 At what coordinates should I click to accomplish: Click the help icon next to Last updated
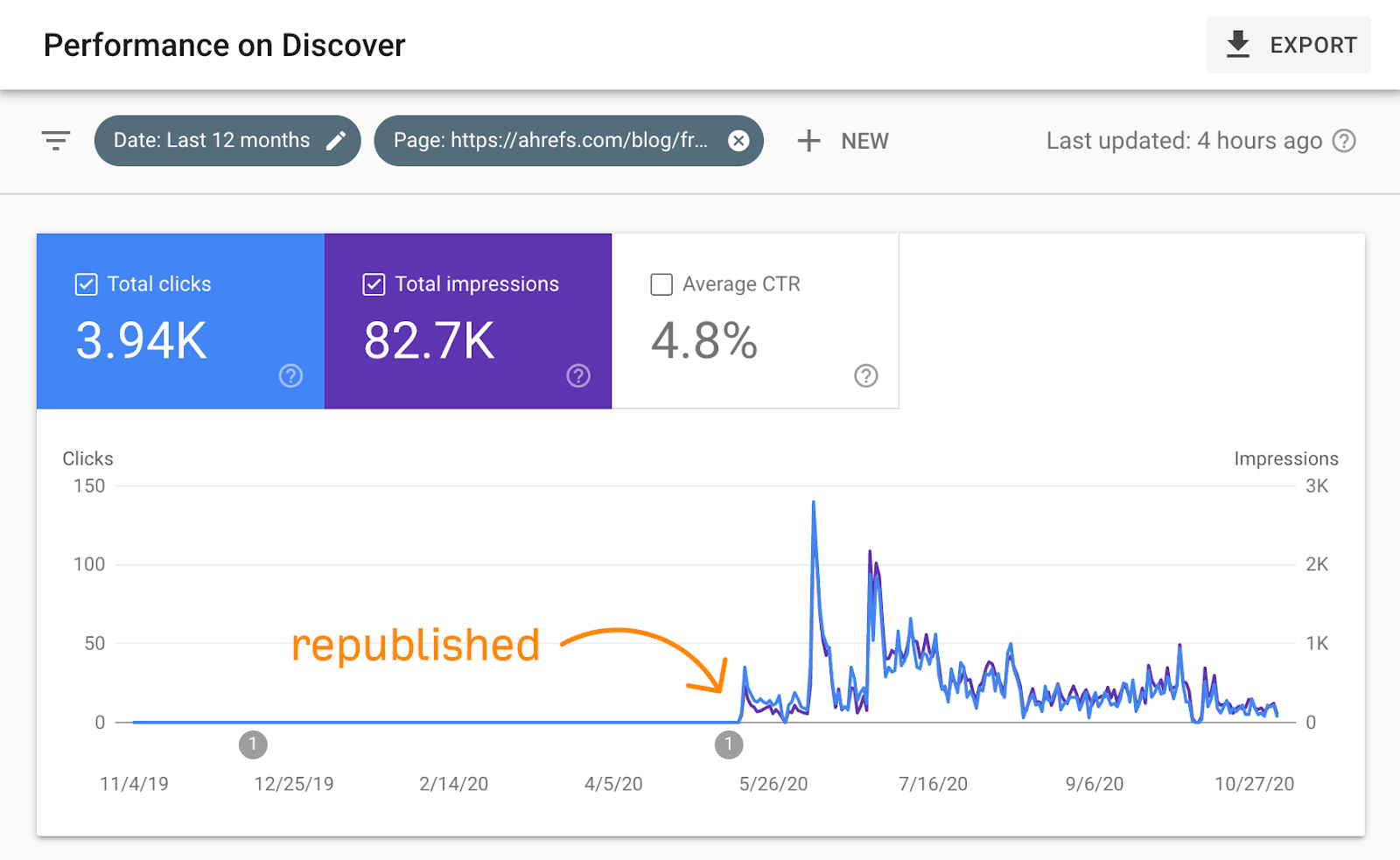point(1345,140)
